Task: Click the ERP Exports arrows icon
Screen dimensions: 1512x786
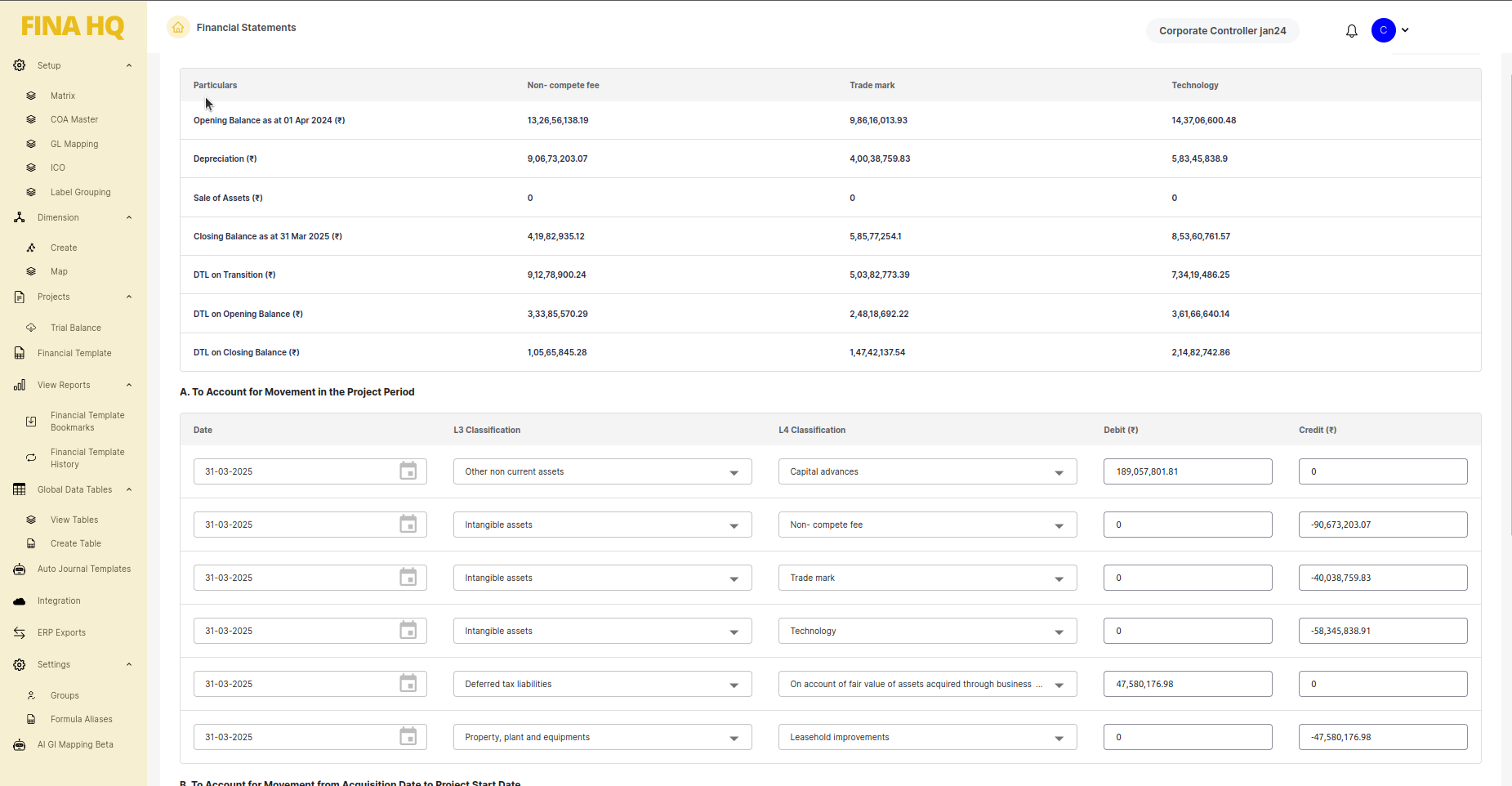Action: coord(20,633)
